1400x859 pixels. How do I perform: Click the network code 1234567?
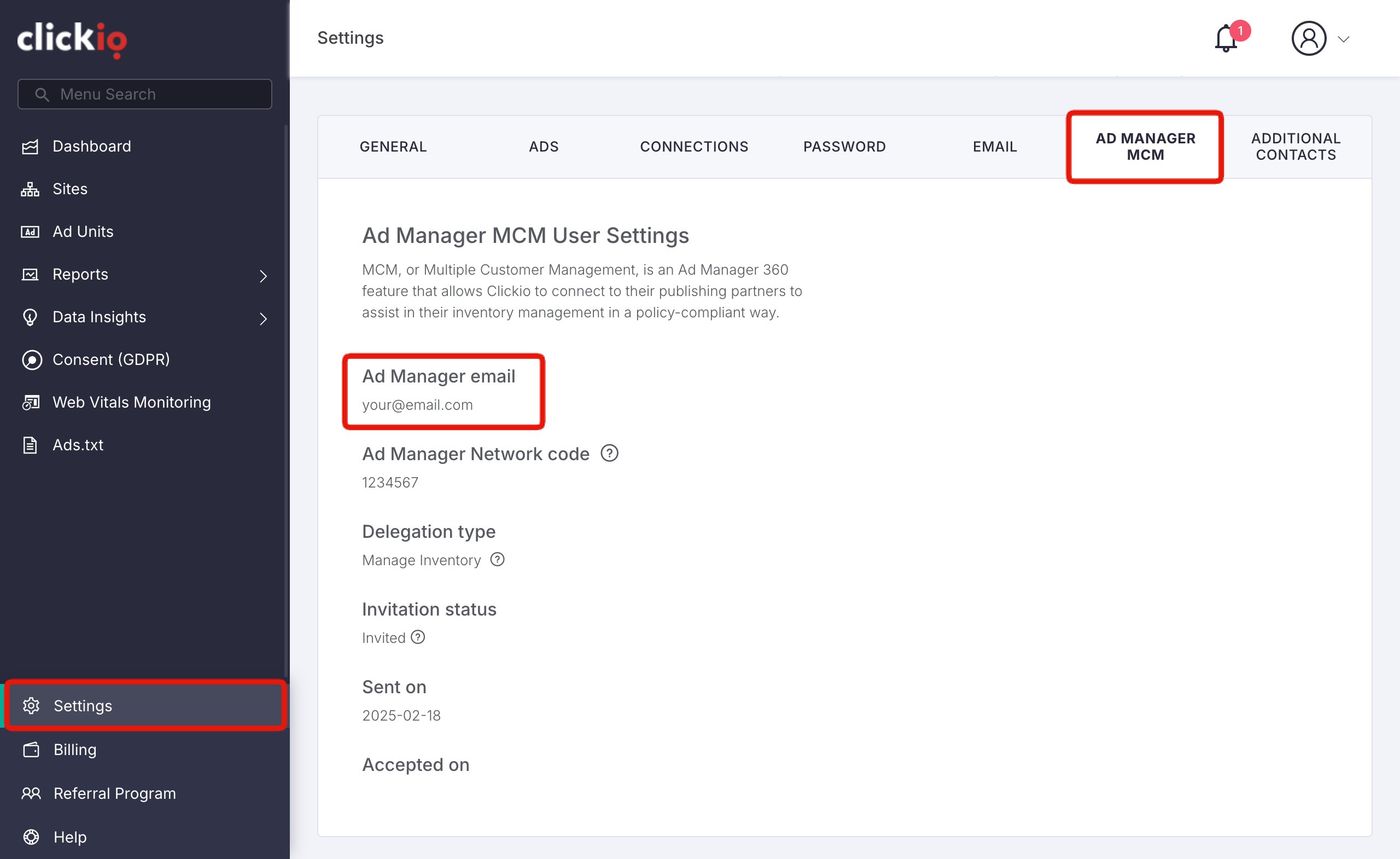tap(390, 482)
